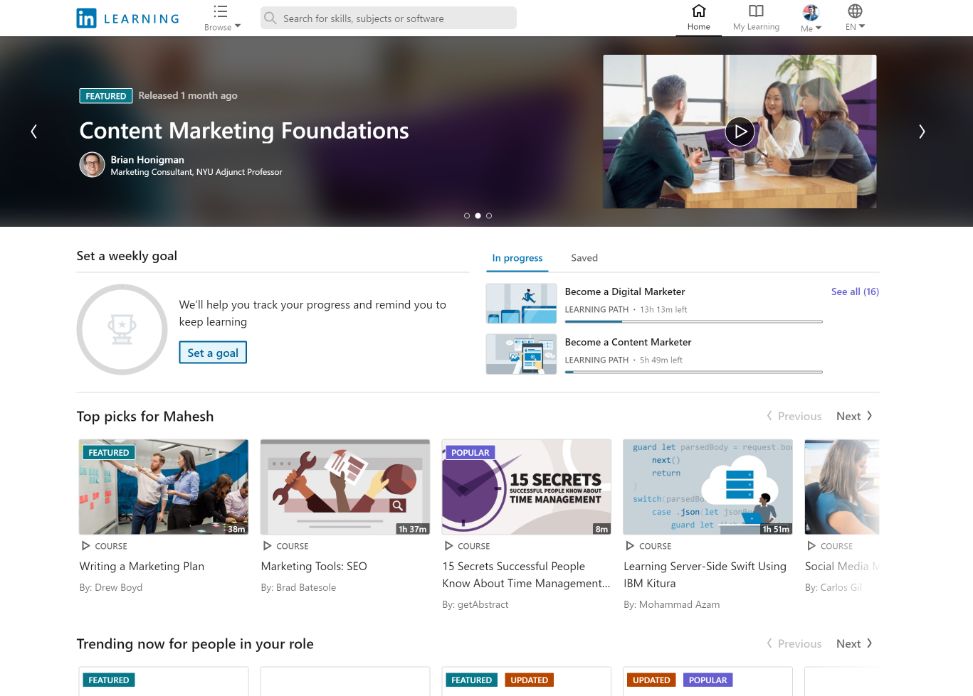The image size is (973, 696).
Task: Advance to next featured banner slide
Action: tap(921, 131)
